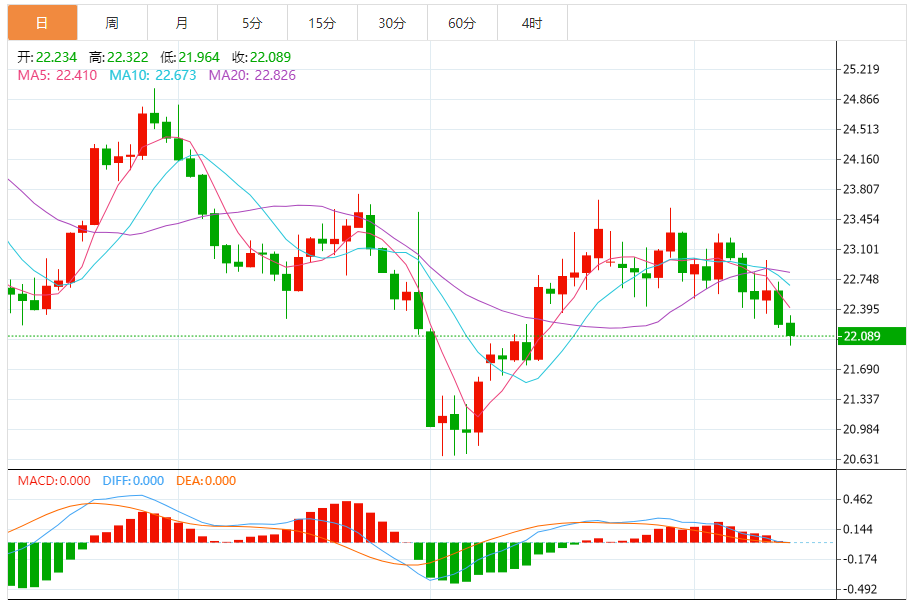The height and width of the screenshot is (600, 916).
Task: Click the 20.984 price axis label
Action: pos(861,429)
